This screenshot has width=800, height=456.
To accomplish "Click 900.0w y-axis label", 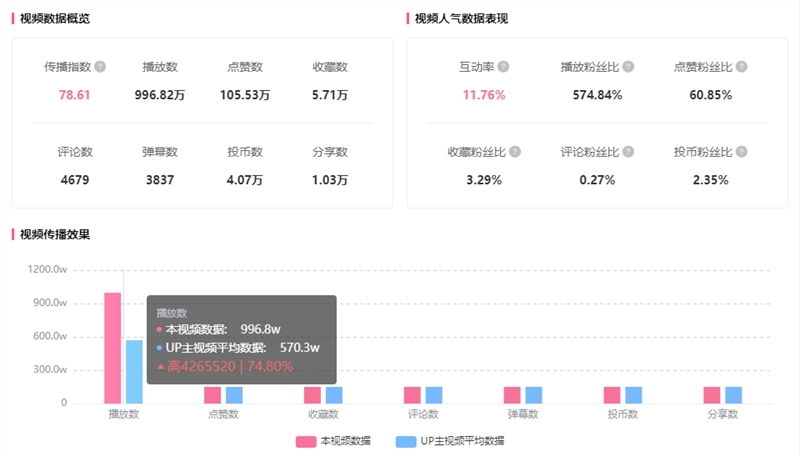I will pyautogui.click(x=50, y=303).
